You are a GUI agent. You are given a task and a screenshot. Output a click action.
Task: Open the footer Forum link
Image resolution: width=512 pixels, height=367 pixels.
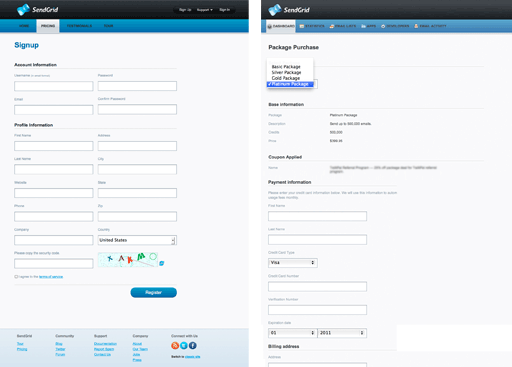click(60, 354)
